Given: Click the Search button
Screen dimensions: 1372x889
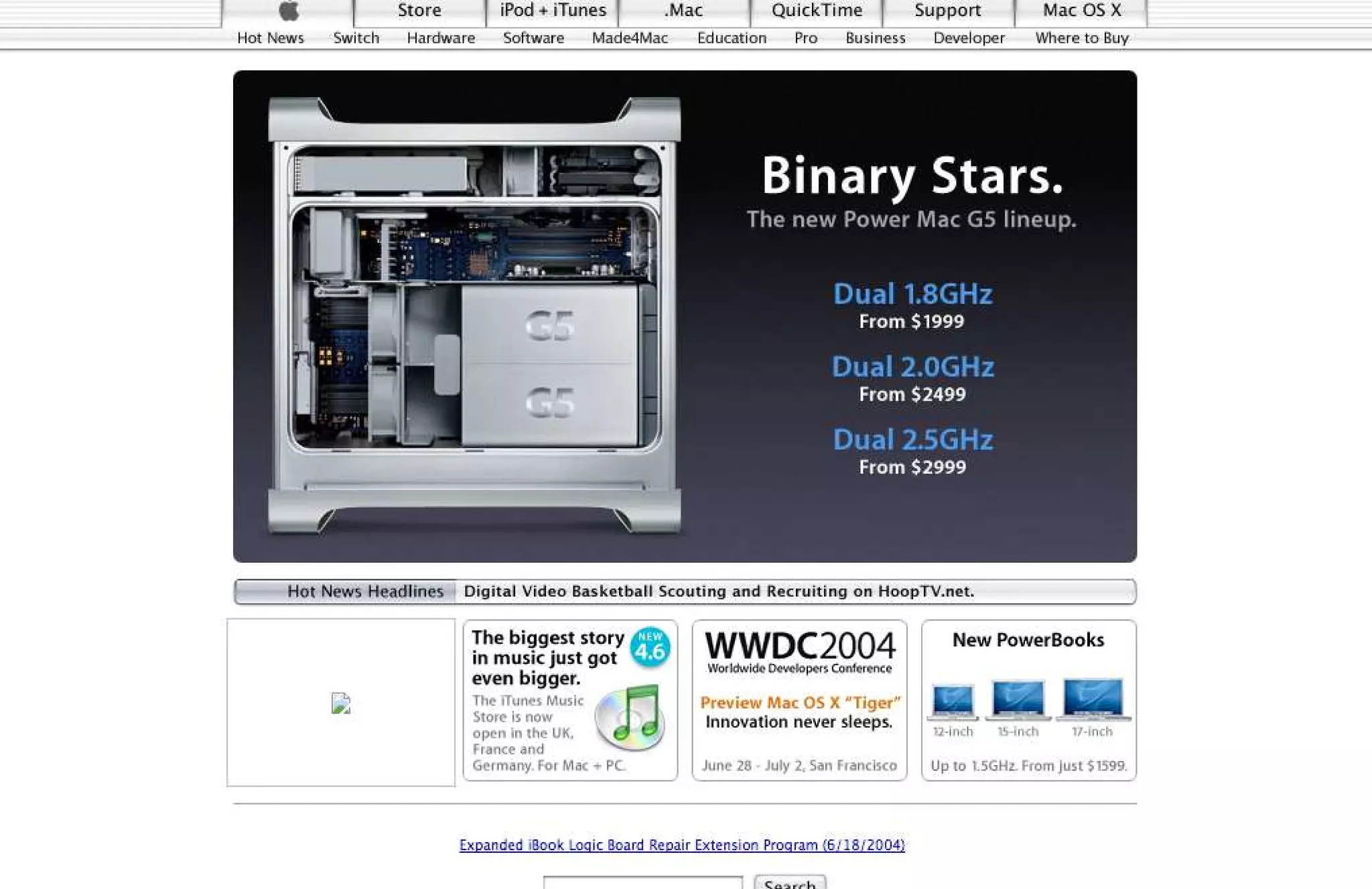Looking at the screenshot, I should [x=790, y=882].
